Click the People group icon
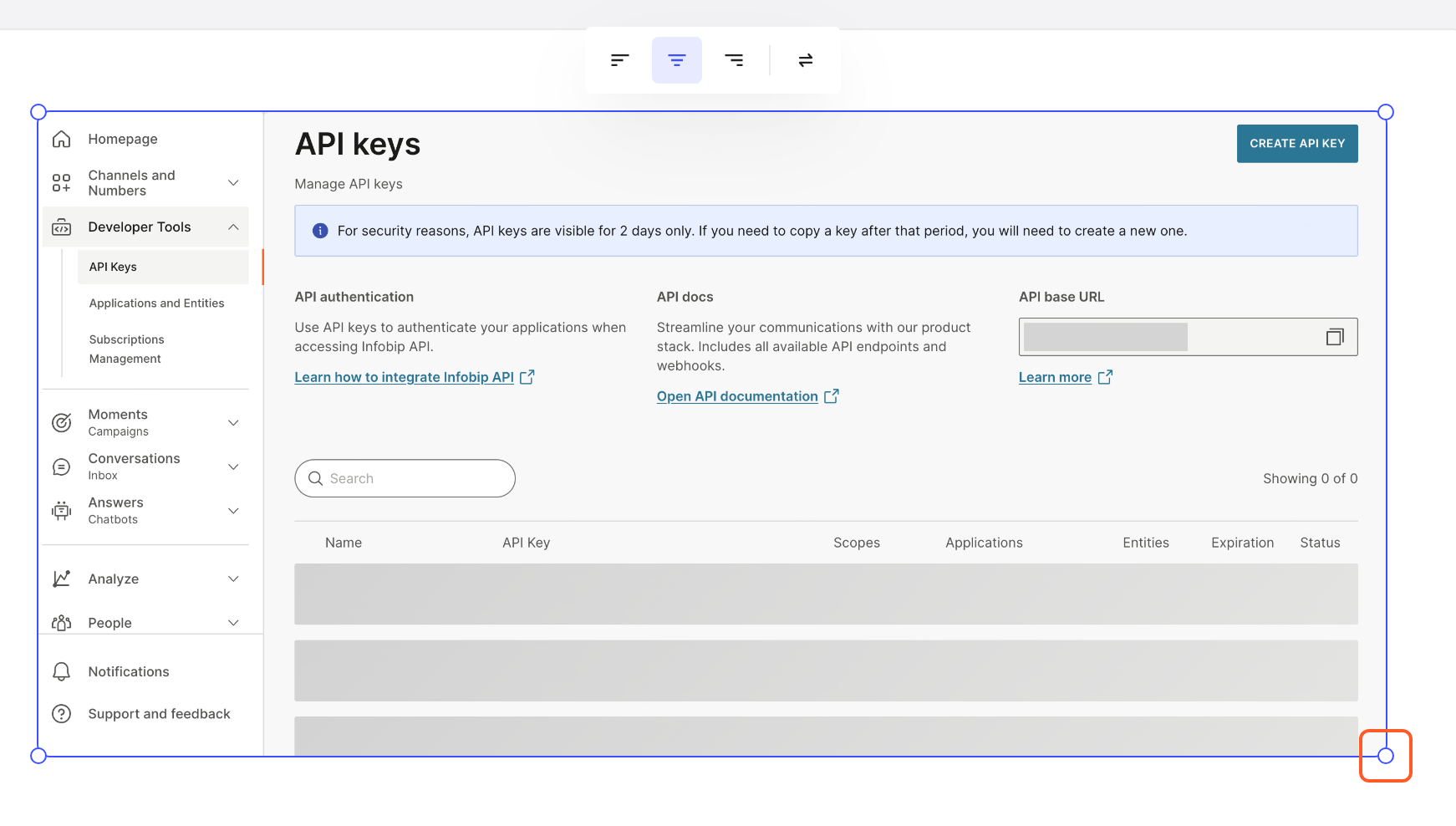 click(x=62, y=623)
